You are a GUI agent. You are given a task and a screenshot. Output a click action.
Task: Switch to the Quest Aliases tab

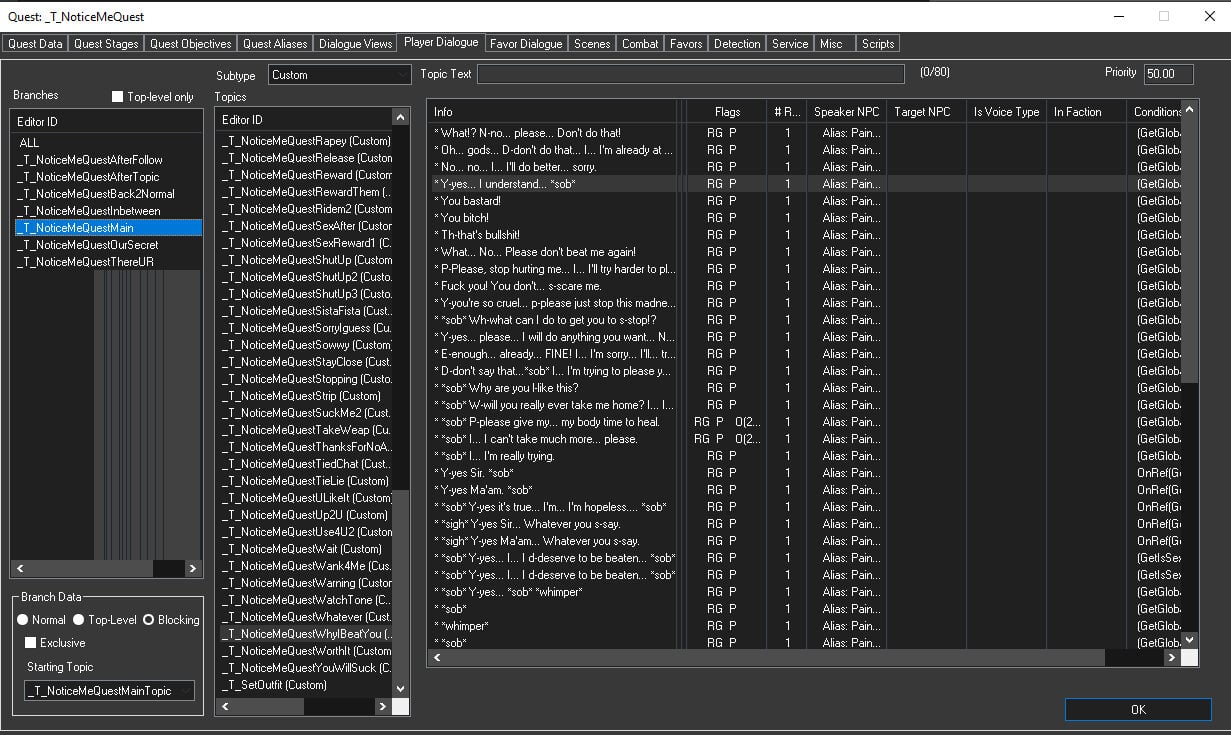tap(275, 43)
